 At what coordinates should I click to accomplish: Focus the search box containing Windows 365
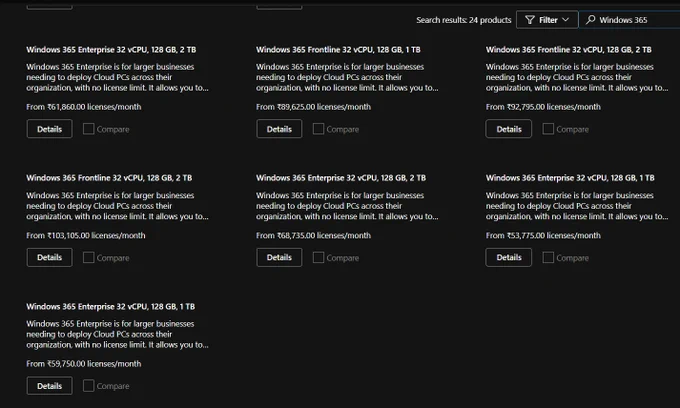tap(629, 20)
